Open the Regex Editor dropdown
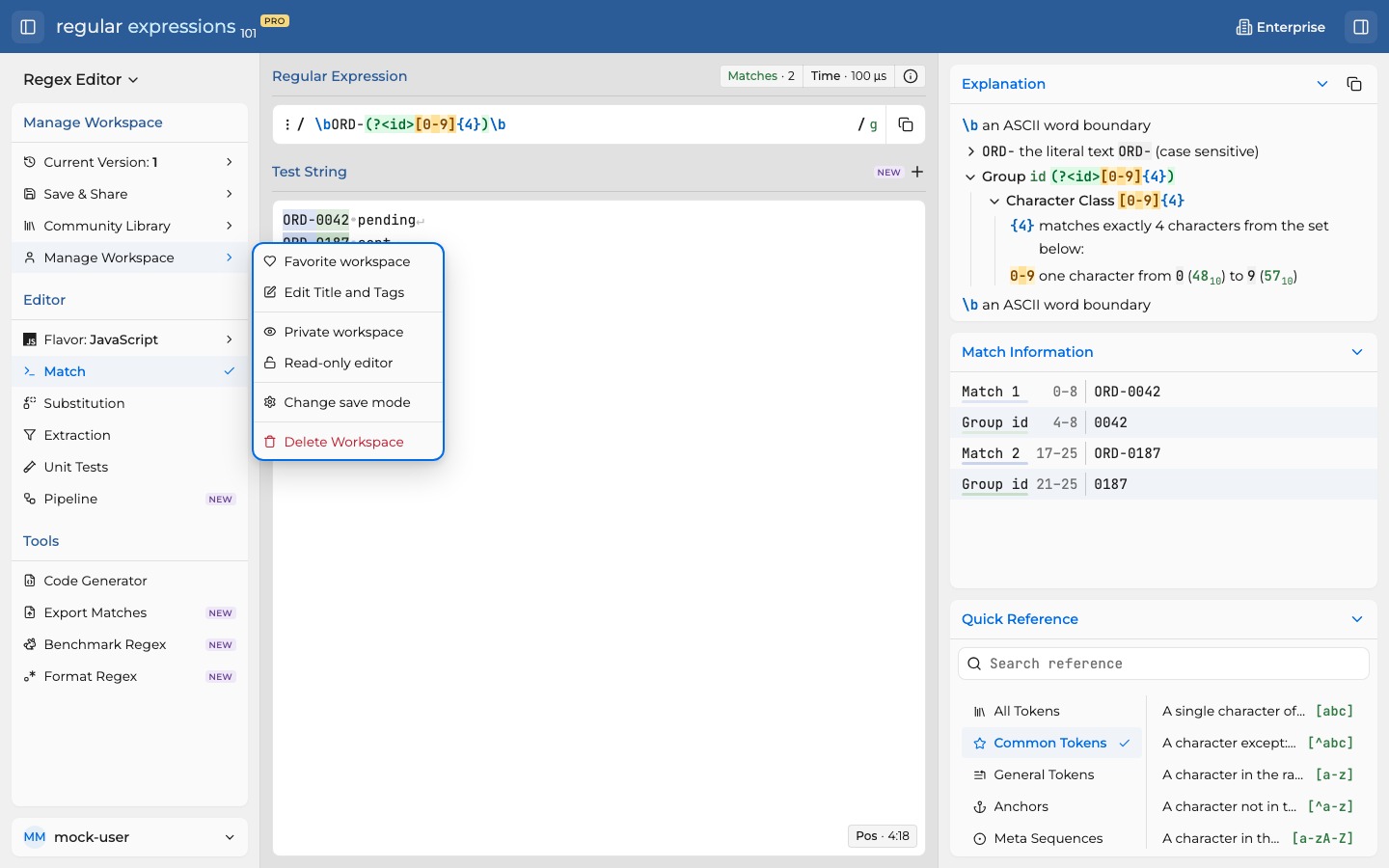This screenshot has width=1389, height=868. point(81,79)
